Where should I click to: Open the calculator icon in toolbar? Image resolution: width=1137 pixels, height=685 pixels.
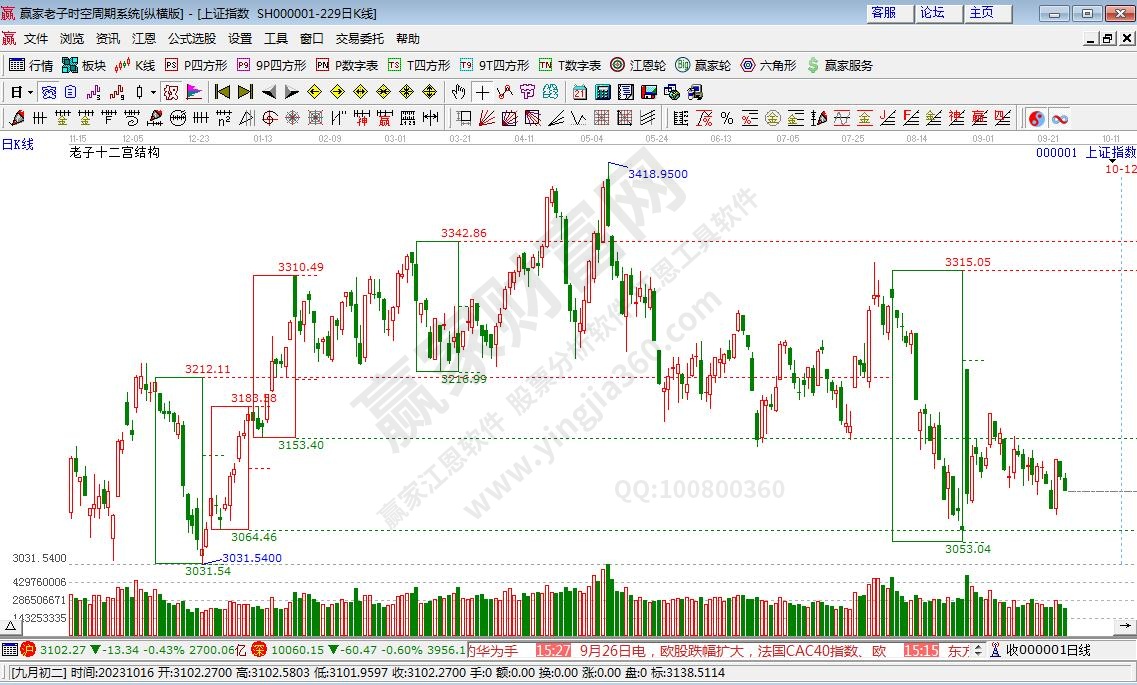tap(603, 92)
